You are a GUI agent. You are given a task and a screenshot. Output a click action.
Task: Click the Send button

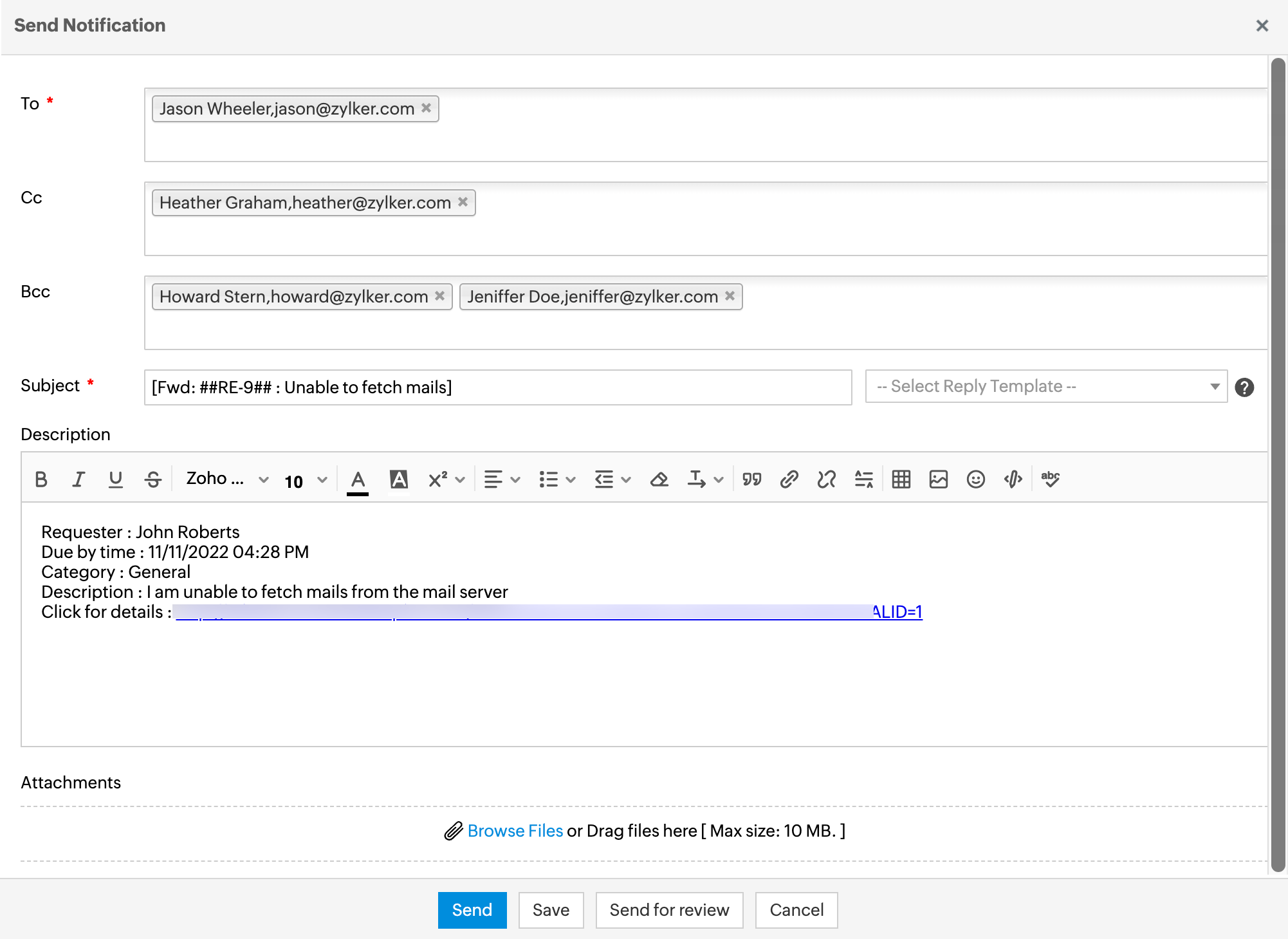[472, 910]
